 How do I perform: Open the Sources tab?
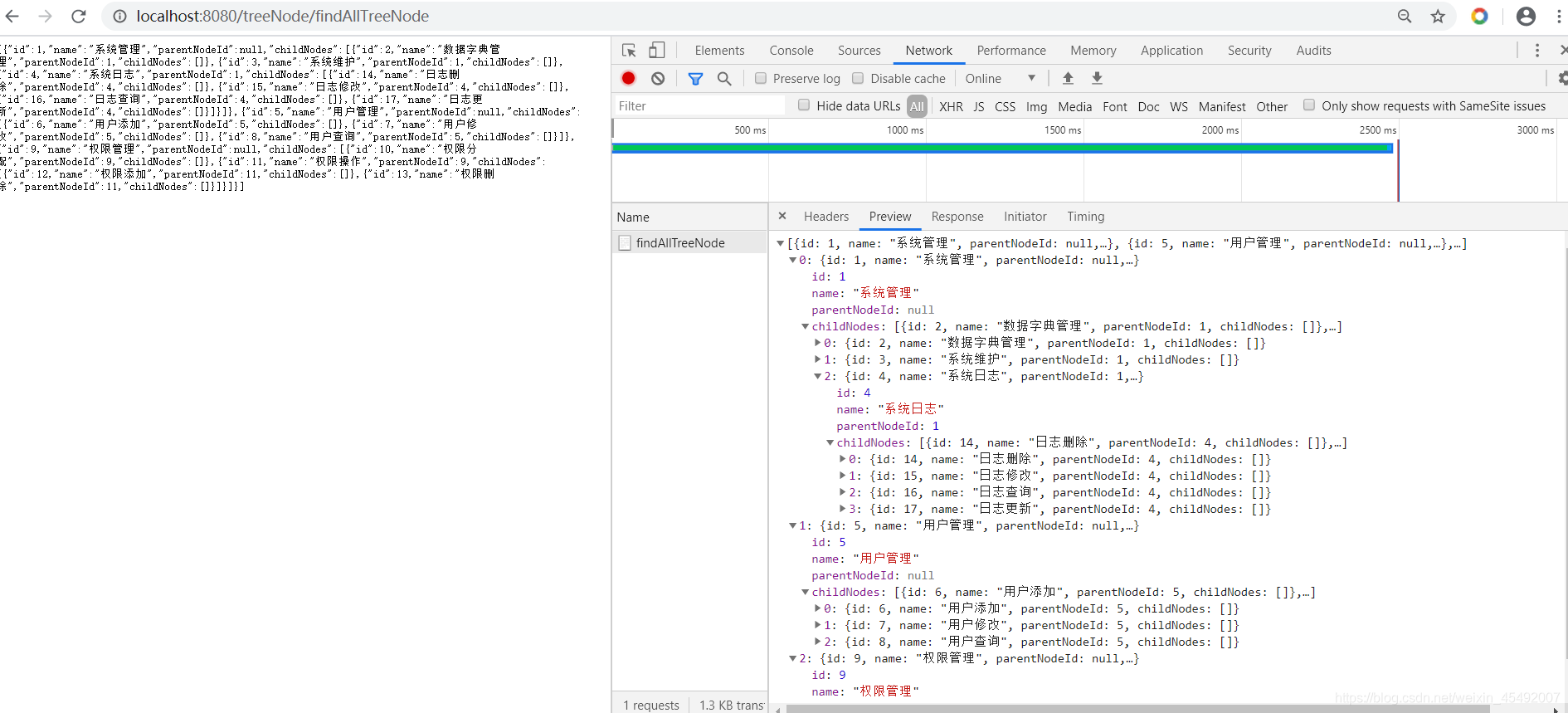[x=859, y=51]
